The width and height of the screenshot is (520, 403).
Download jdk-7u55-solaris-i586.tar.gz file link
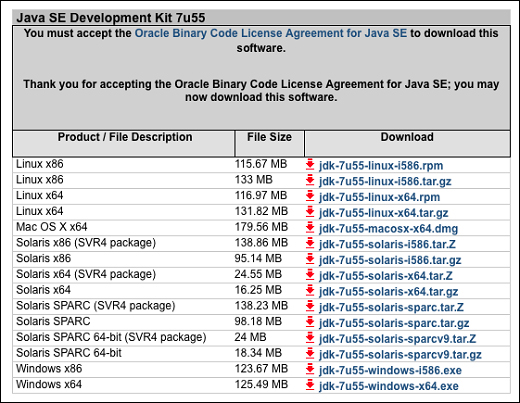(x=390, y=260)
